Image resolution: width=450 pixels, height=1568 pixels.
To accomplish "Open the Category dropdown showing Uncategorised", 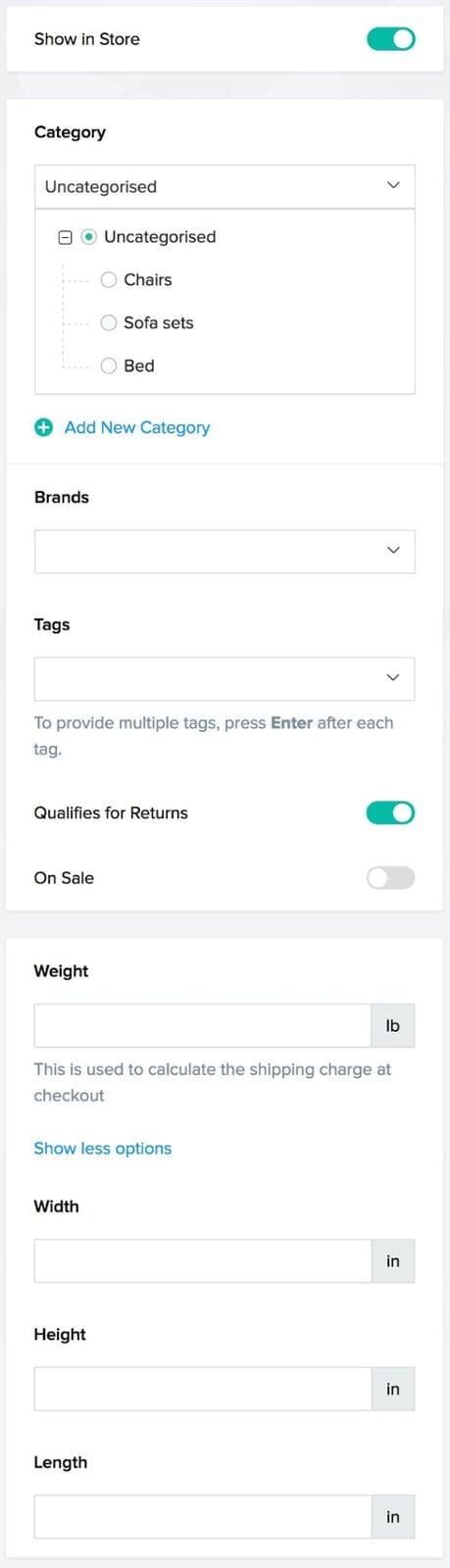I will click(225, 186).
